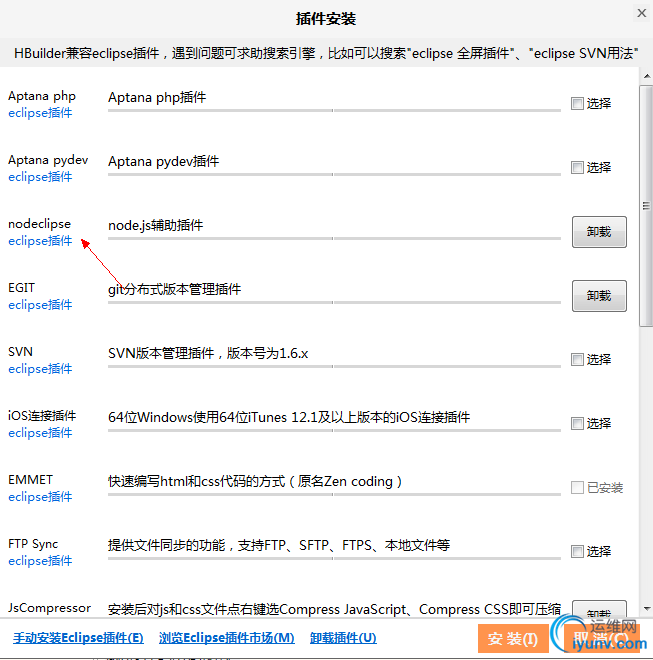Image resolution: width=653 pixels, height=660 pixels.
Task: Select the EMMET plugin name
Action: pos(30,480)
